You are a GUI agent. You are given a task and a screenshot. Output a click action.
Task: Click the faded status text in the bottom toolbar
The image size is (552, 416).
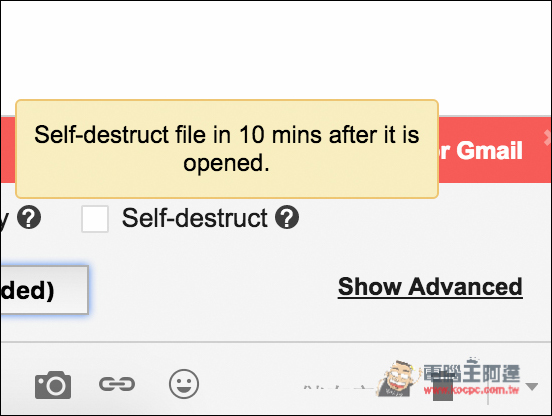pyautogui.click(x=338, y=389)
